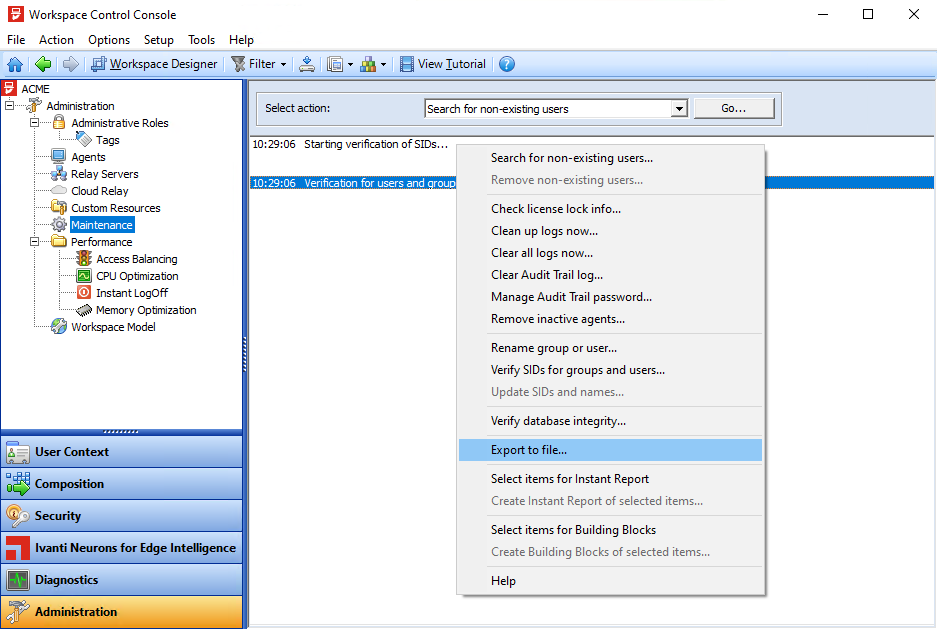Open CPU Optimization node
This screenshot has width=937, height=629.
(137, 276)
